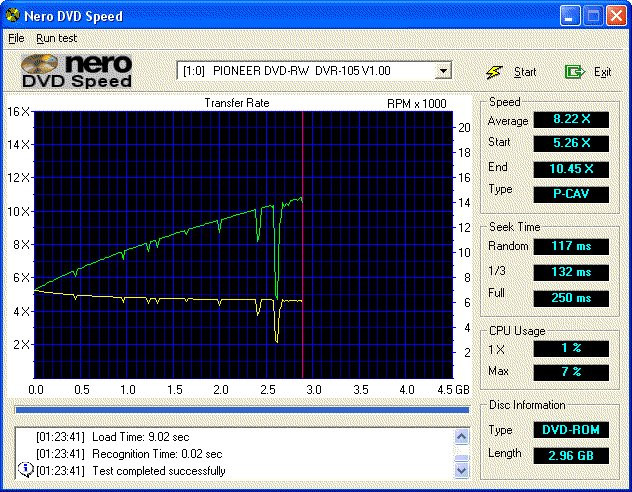Click the Average speed value 8.22 X
The width and height of the screenshot is (632, 492).
[571, 119]
